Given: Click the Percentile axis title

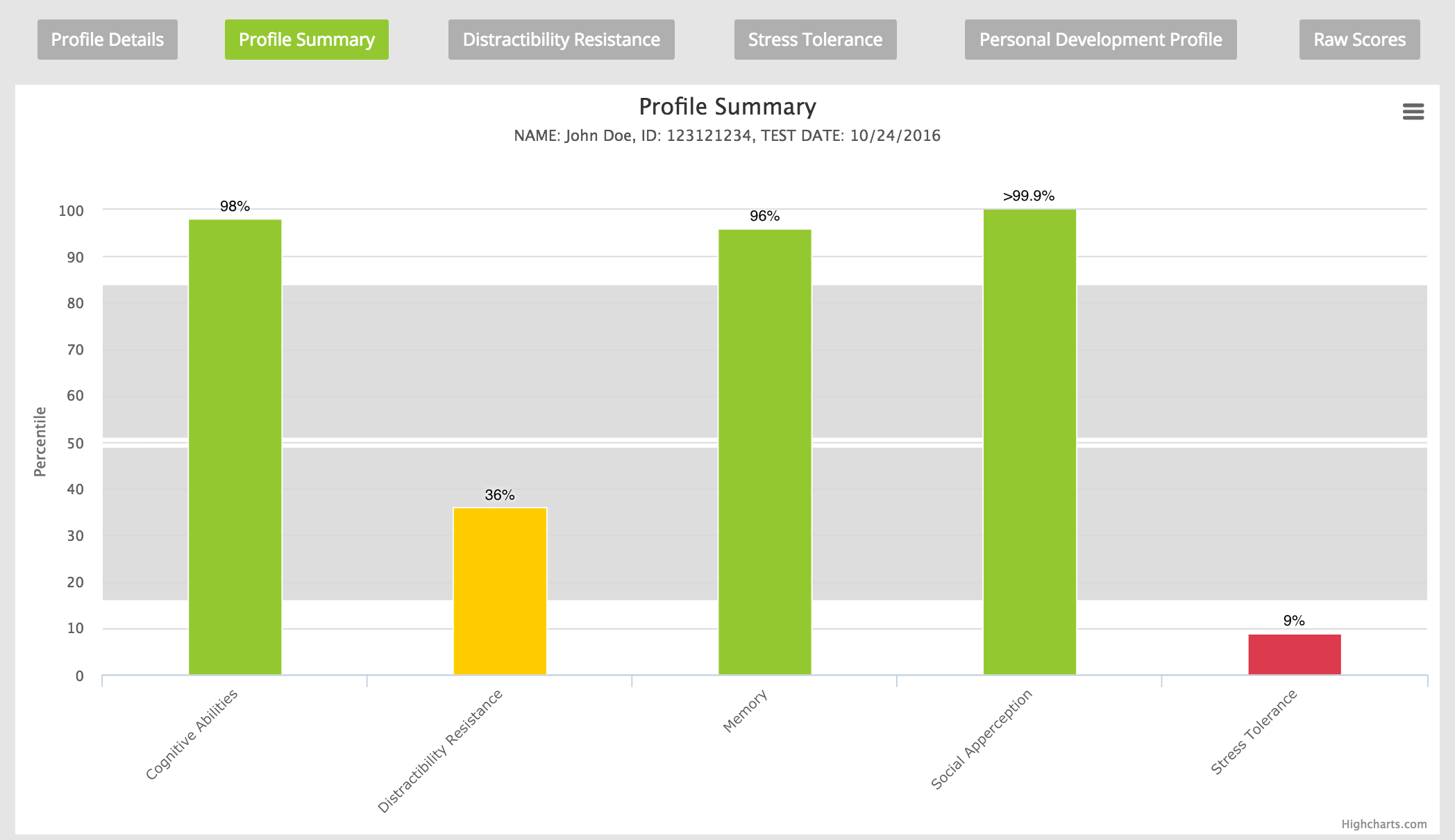Looking at the screenshot, I should coord(40,442).
